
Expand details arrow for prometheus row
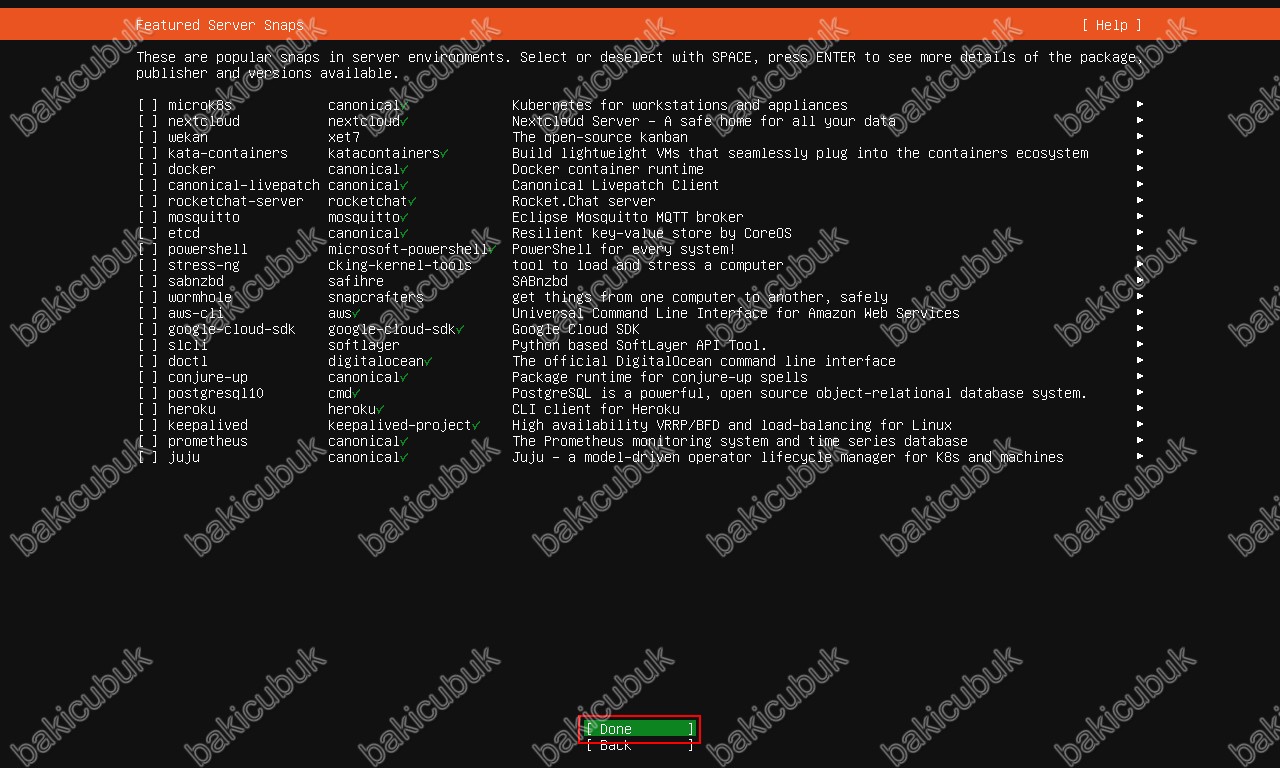[1140, 441]
